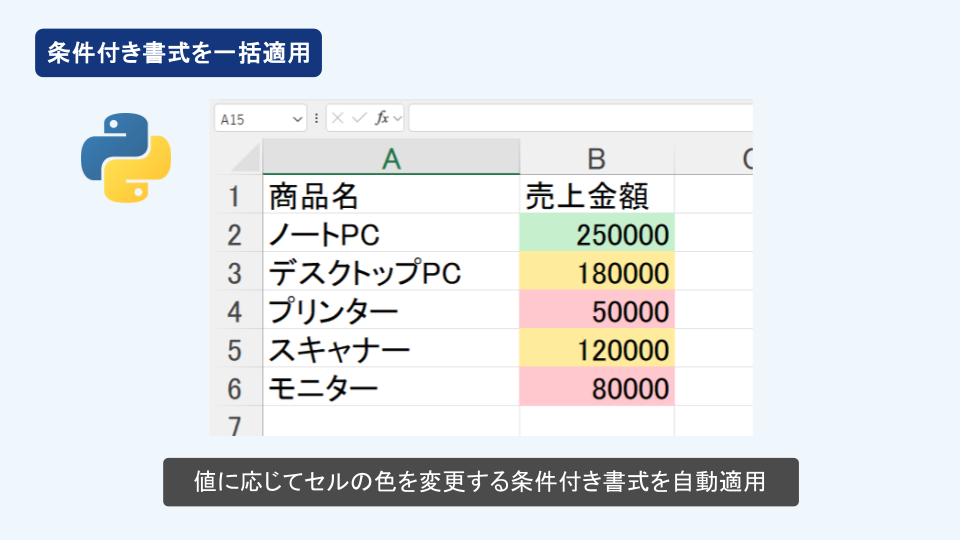Click cell containing 商品名

[x=391, y=195]
